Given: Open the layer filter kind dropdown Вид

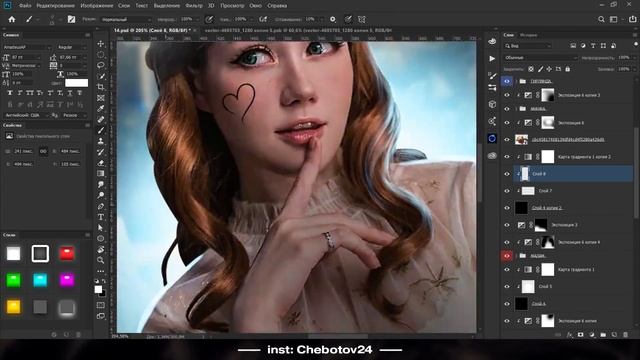Looking at the screenshot, I should (x=528, y=46).
